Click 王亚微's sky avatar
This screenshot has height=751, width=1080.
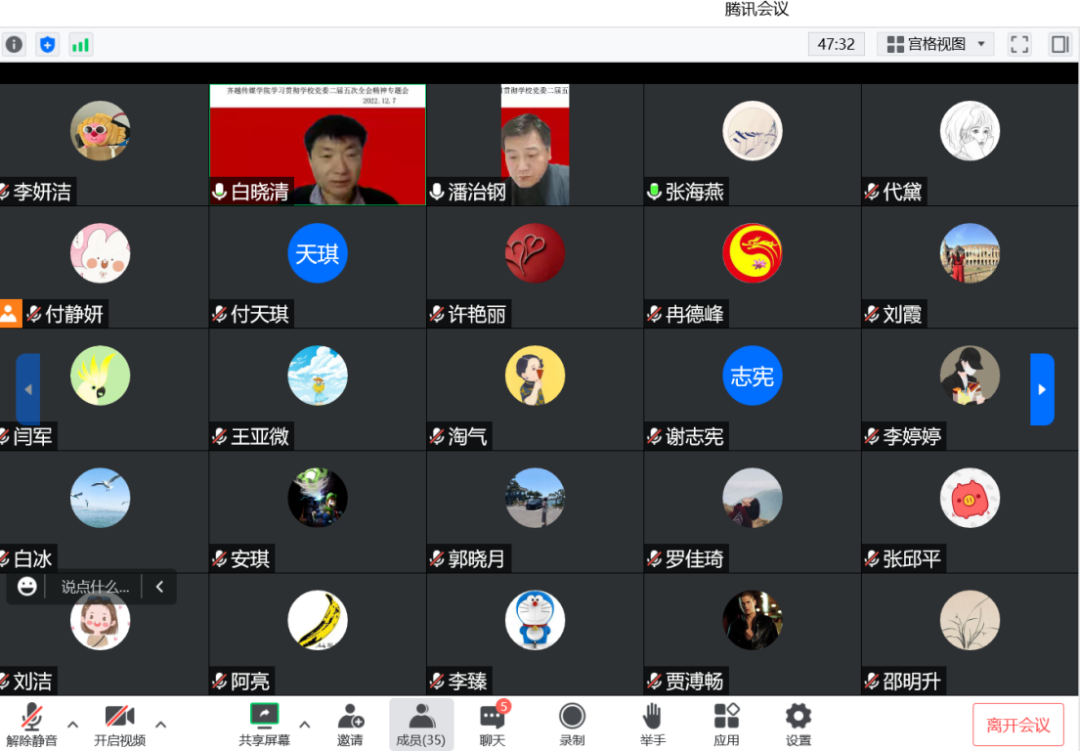click(318, 376)
